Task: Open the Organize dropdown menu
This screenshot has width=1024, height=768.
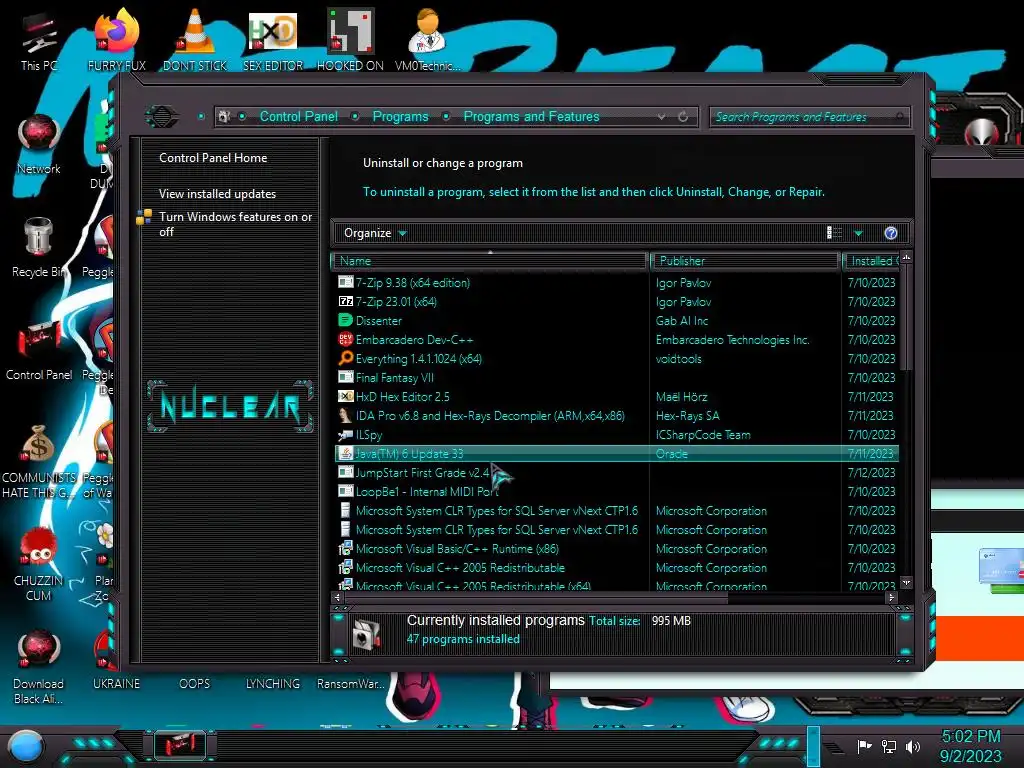Action: (x=375, y=233)
